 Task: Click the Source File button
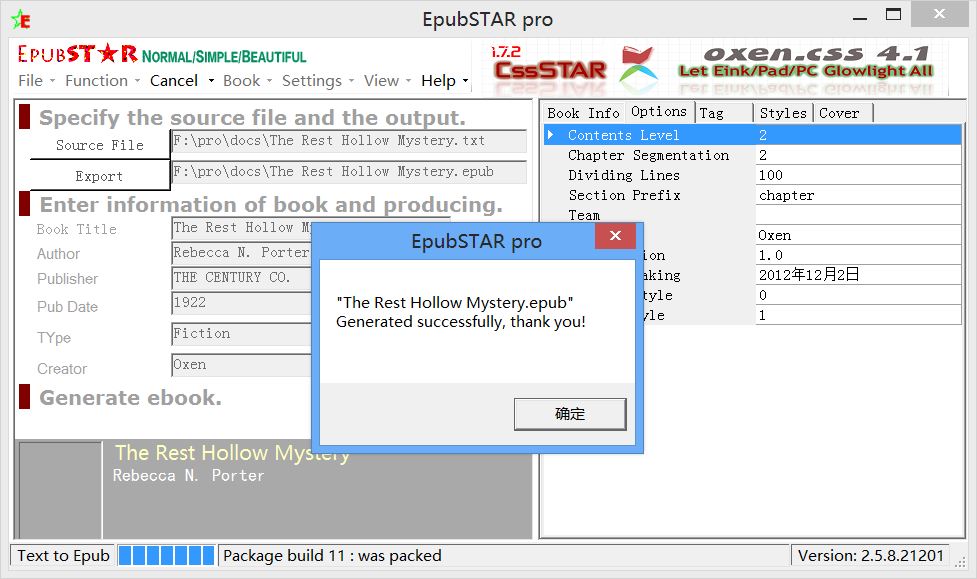[100, 145]
